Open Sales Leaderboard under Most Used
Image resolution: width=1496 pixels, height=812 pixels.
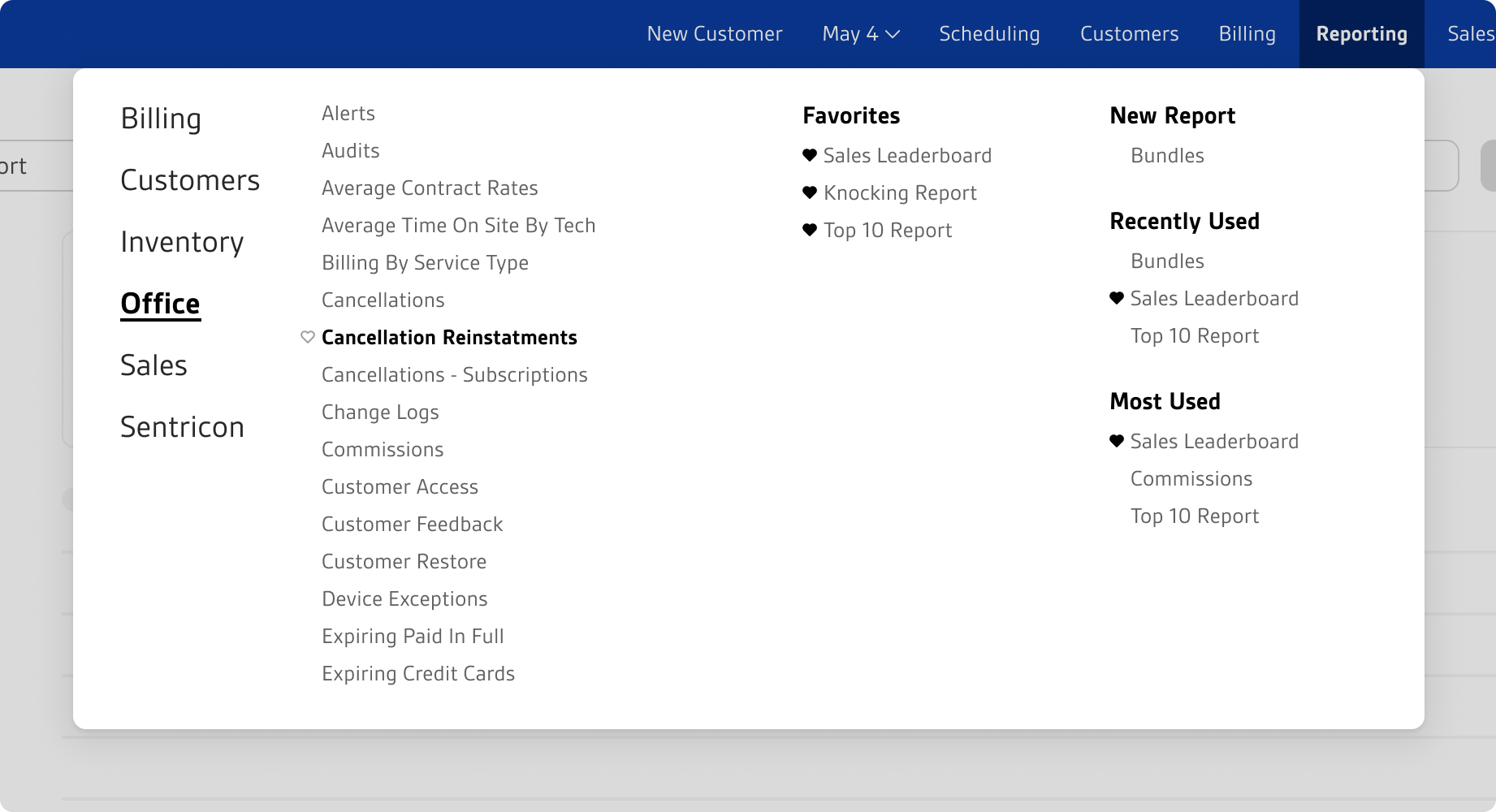coord(1214,441)
